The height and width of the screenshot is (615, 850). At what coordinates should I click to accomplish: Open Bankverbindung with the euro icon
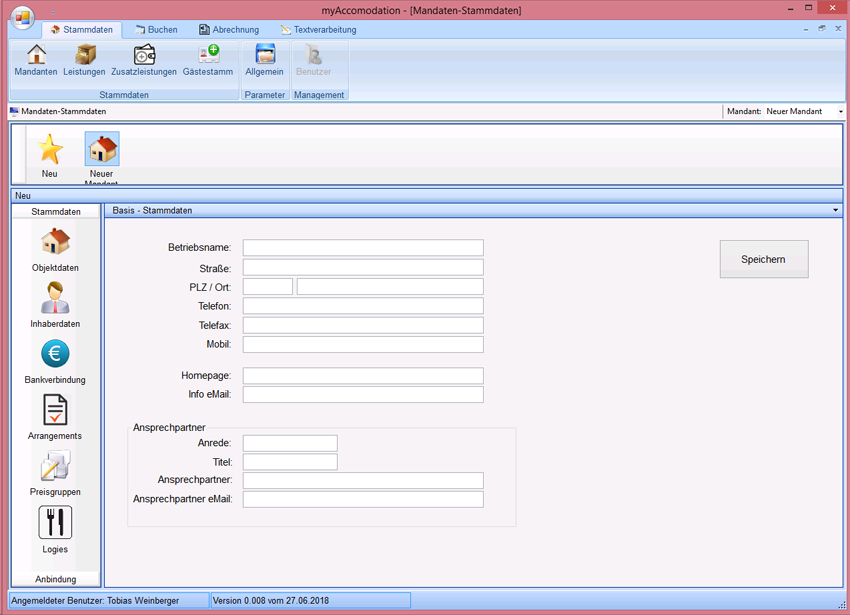[55, 361]
